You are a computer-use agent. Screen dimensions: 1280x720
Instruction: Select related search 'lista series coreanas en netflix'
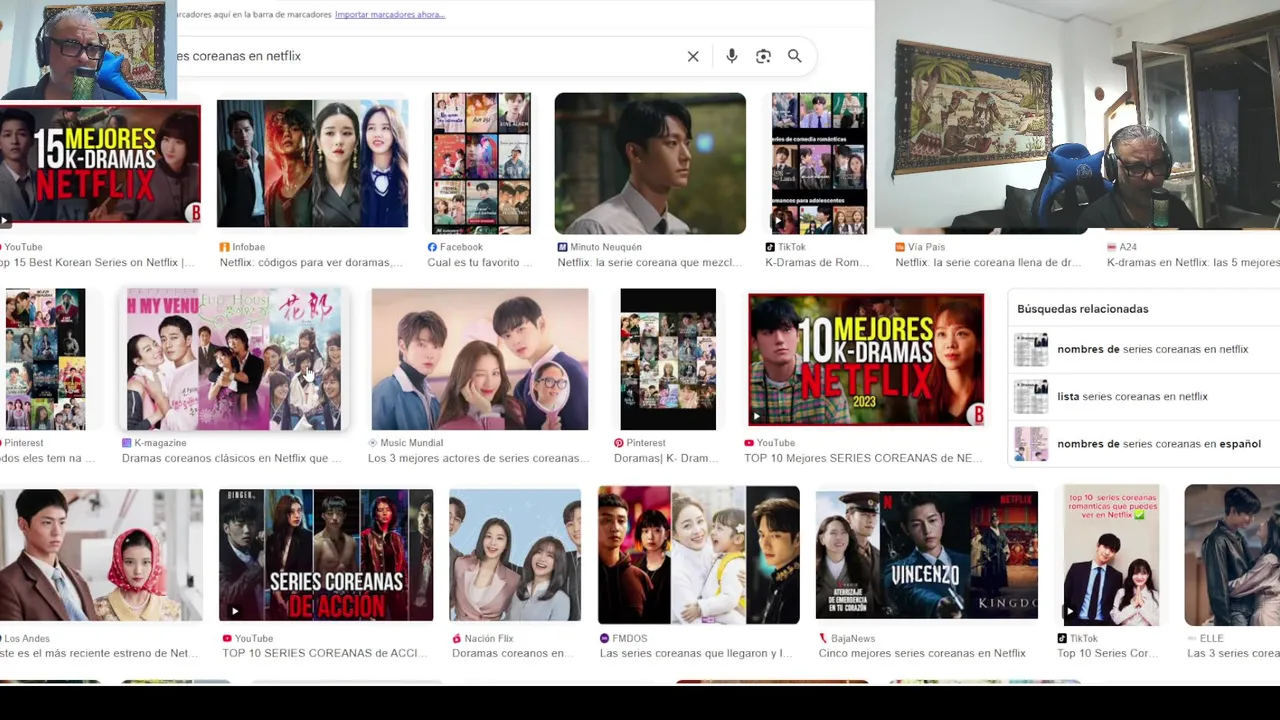pyautogui.click(x=1146, y=396)
